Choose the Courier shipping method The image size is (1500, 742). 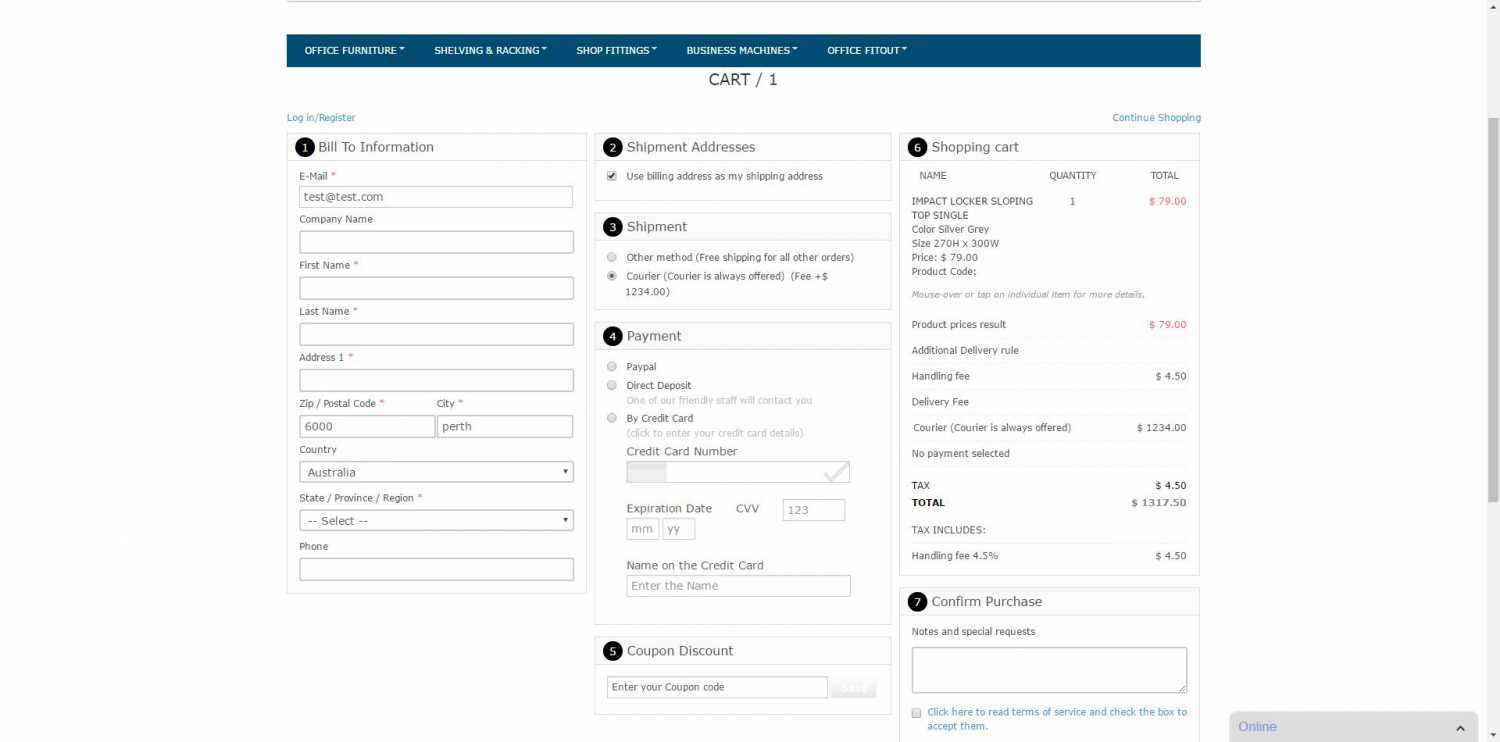(612, 276)
